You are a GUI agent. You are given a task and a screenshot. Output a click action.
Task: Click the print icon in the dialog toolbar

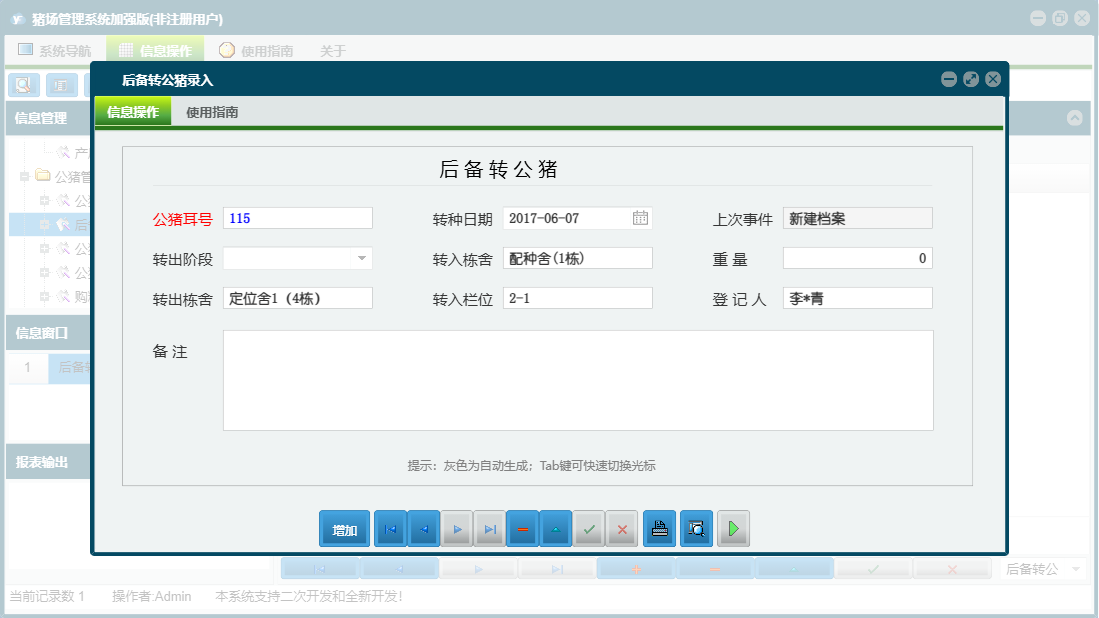tap(660, 529)
